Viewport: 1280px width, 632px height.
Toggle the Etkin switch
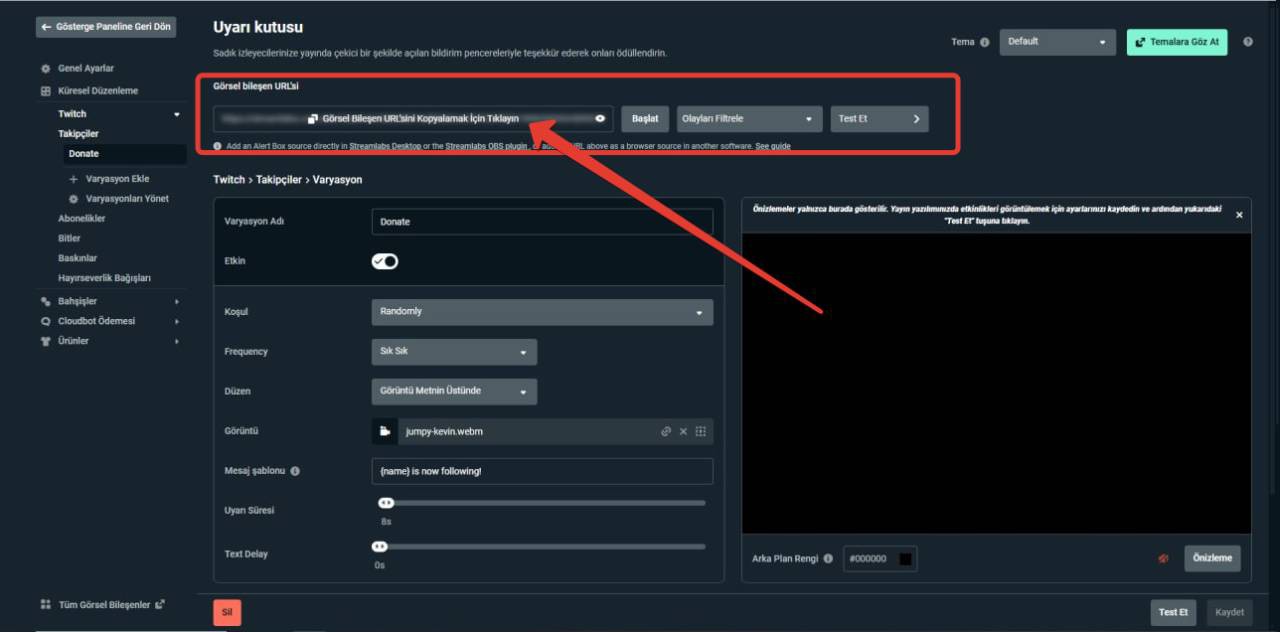pyautogui.click(x=385, y=261)
